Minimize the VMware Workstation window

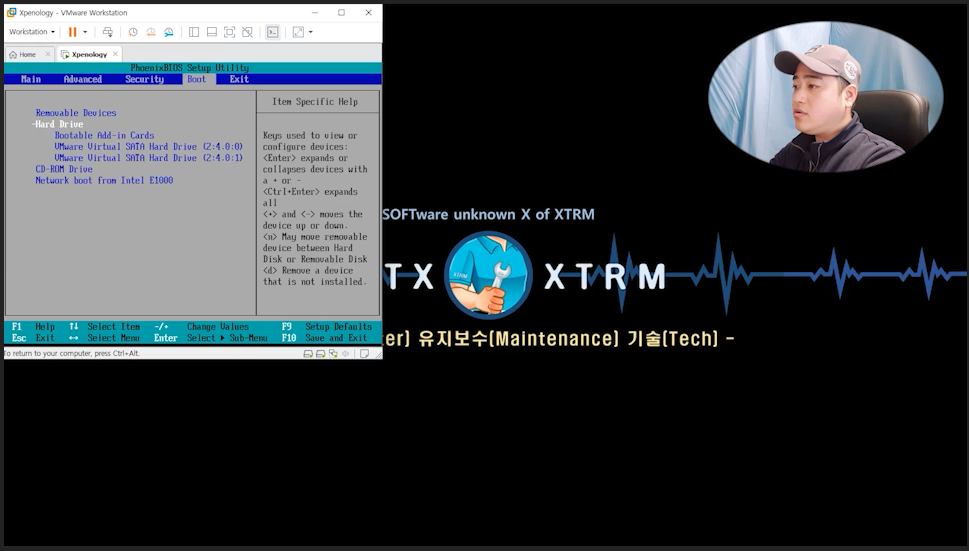click(315, 12)
